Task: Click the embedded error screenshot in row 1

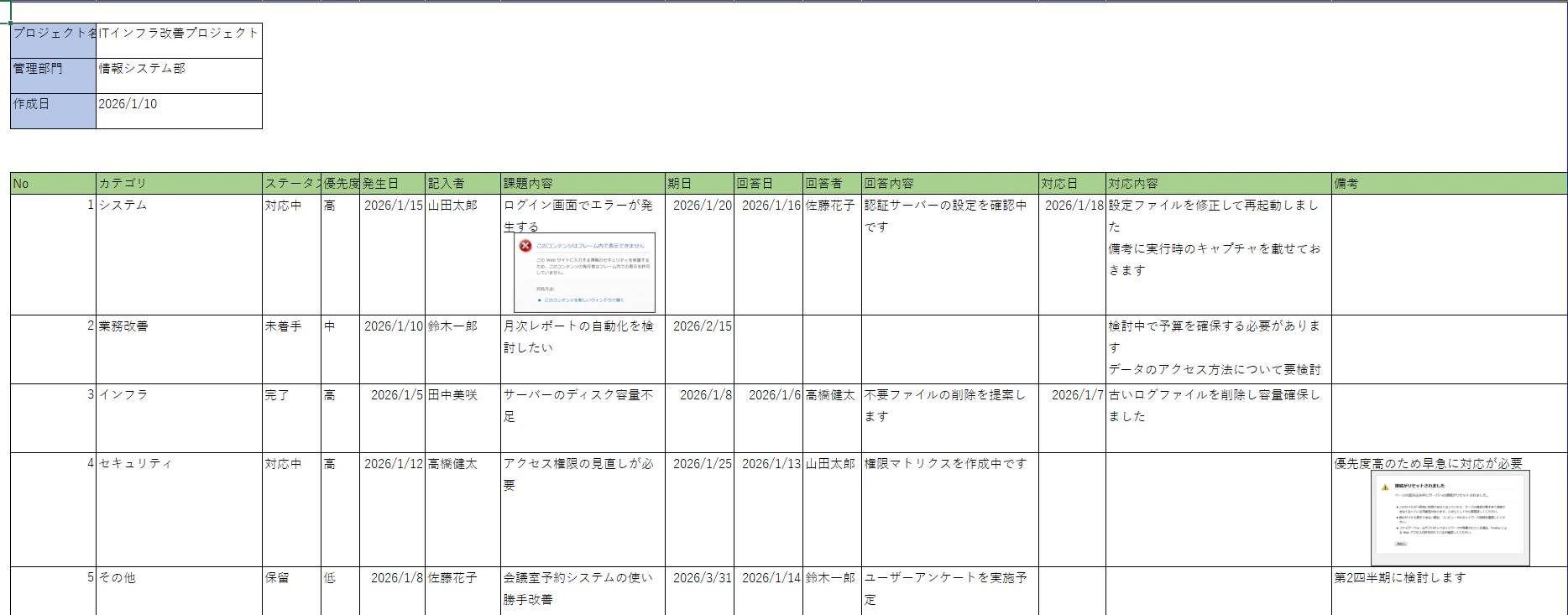Action: (x=584, y=273)
